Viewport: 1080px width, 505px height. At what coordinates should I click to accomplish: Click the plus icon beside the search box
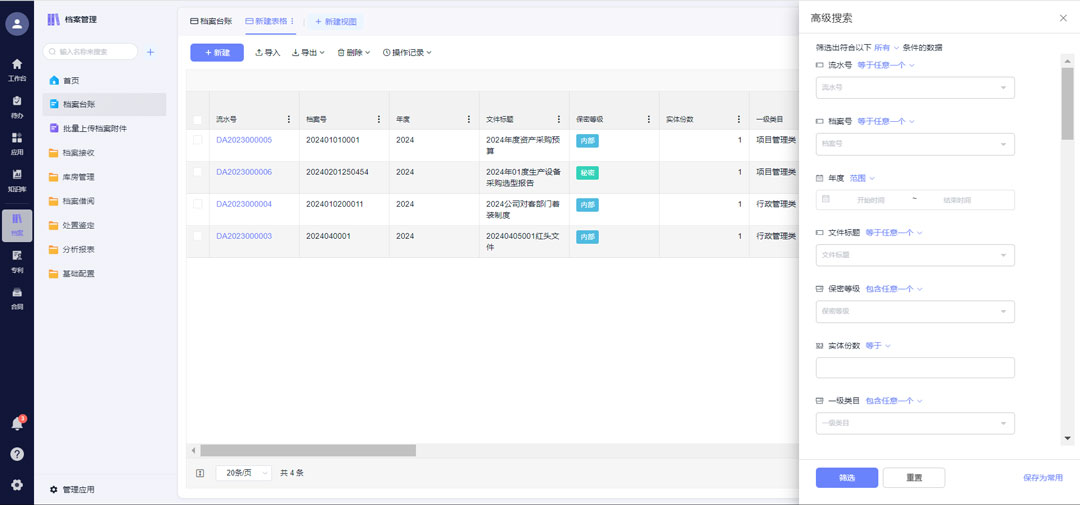150,52
